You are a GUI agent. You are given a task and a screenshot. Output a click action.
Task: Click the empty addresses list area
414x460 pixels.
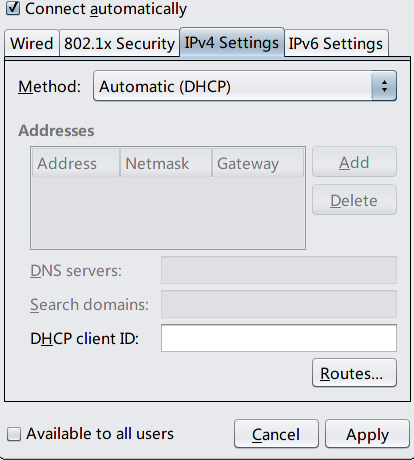pyautogui.click(x=168, y=213)
